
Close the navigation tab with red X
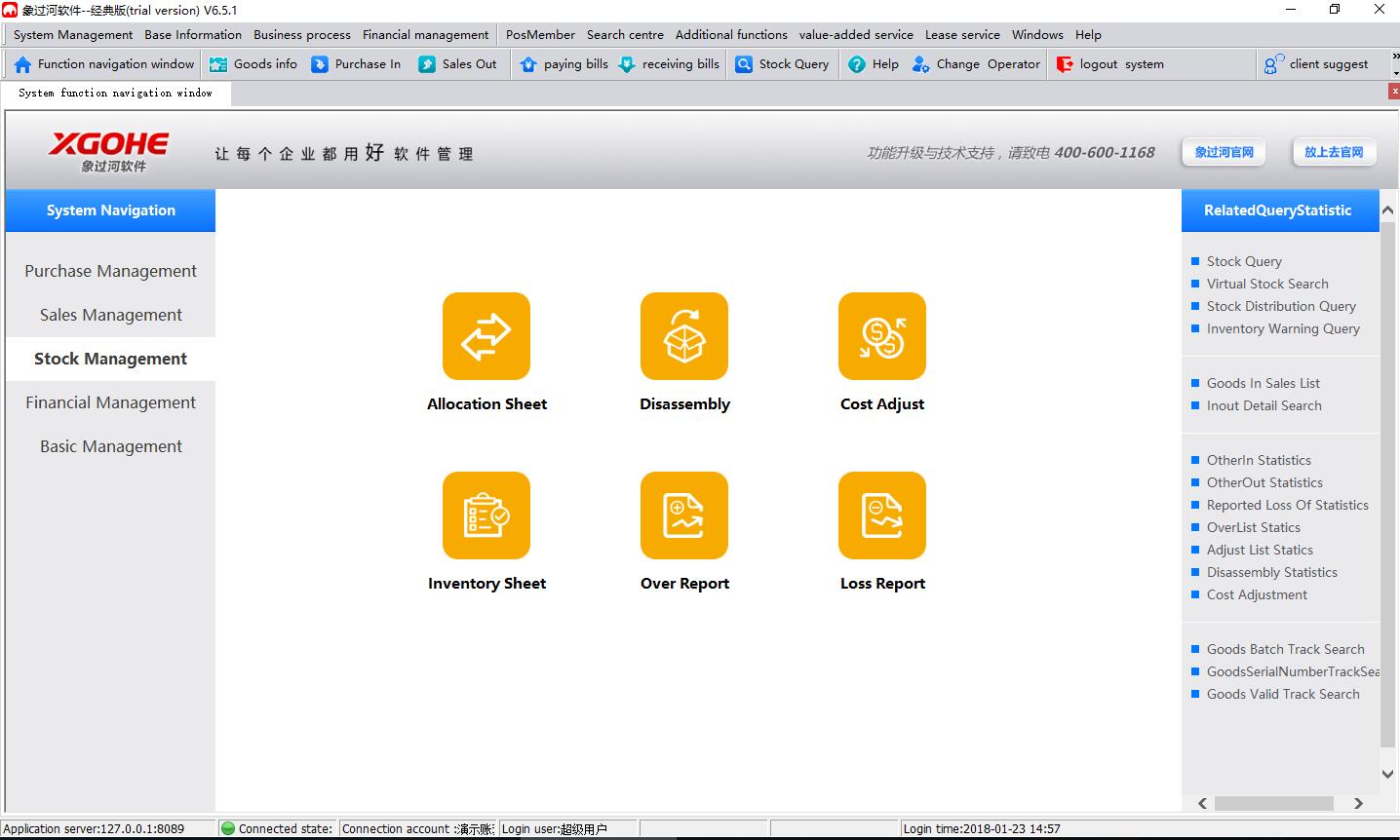(x=1394, y=92)
